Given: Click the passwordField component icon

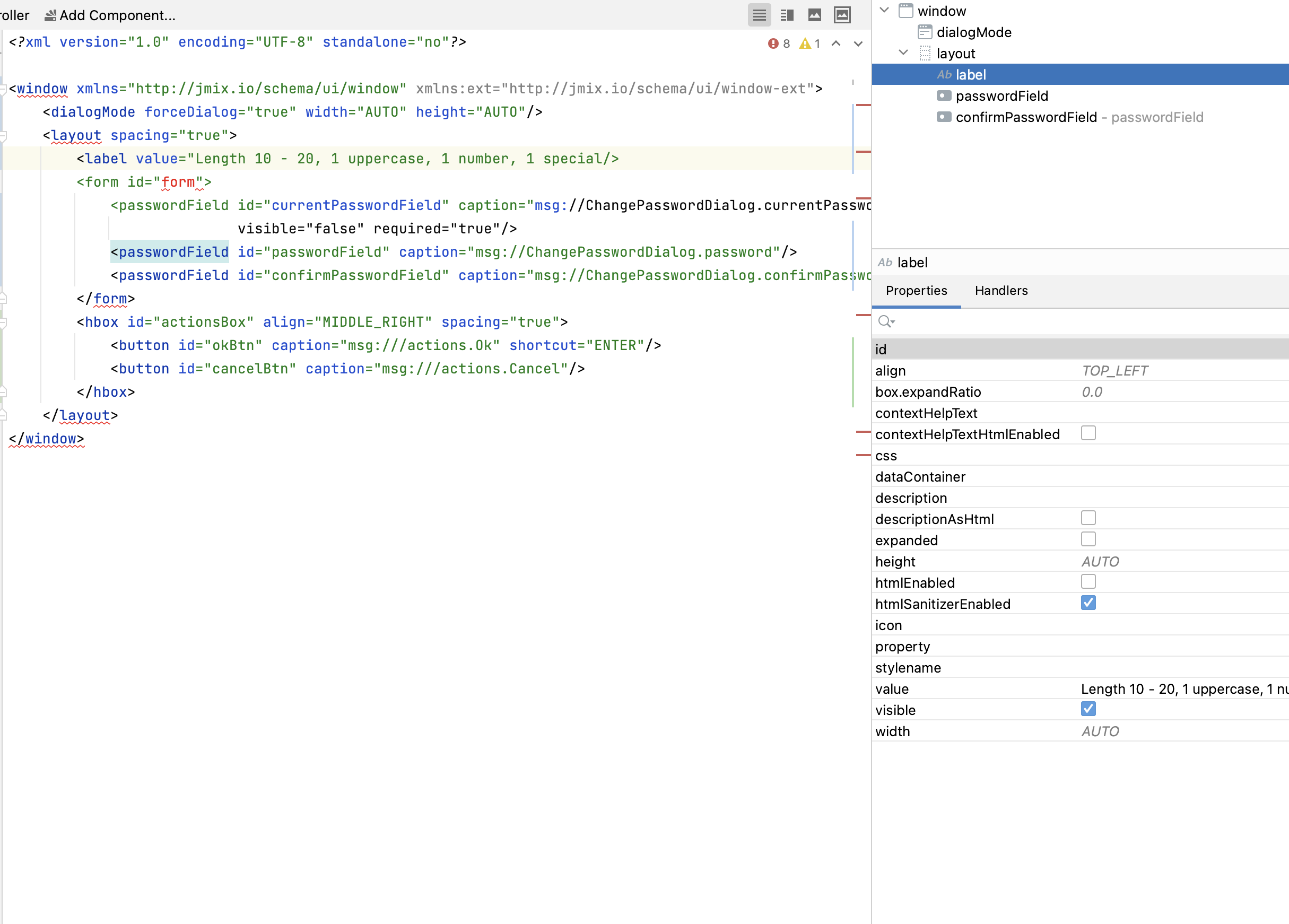Looking at the screenshot, I should (x=944, y=95).
